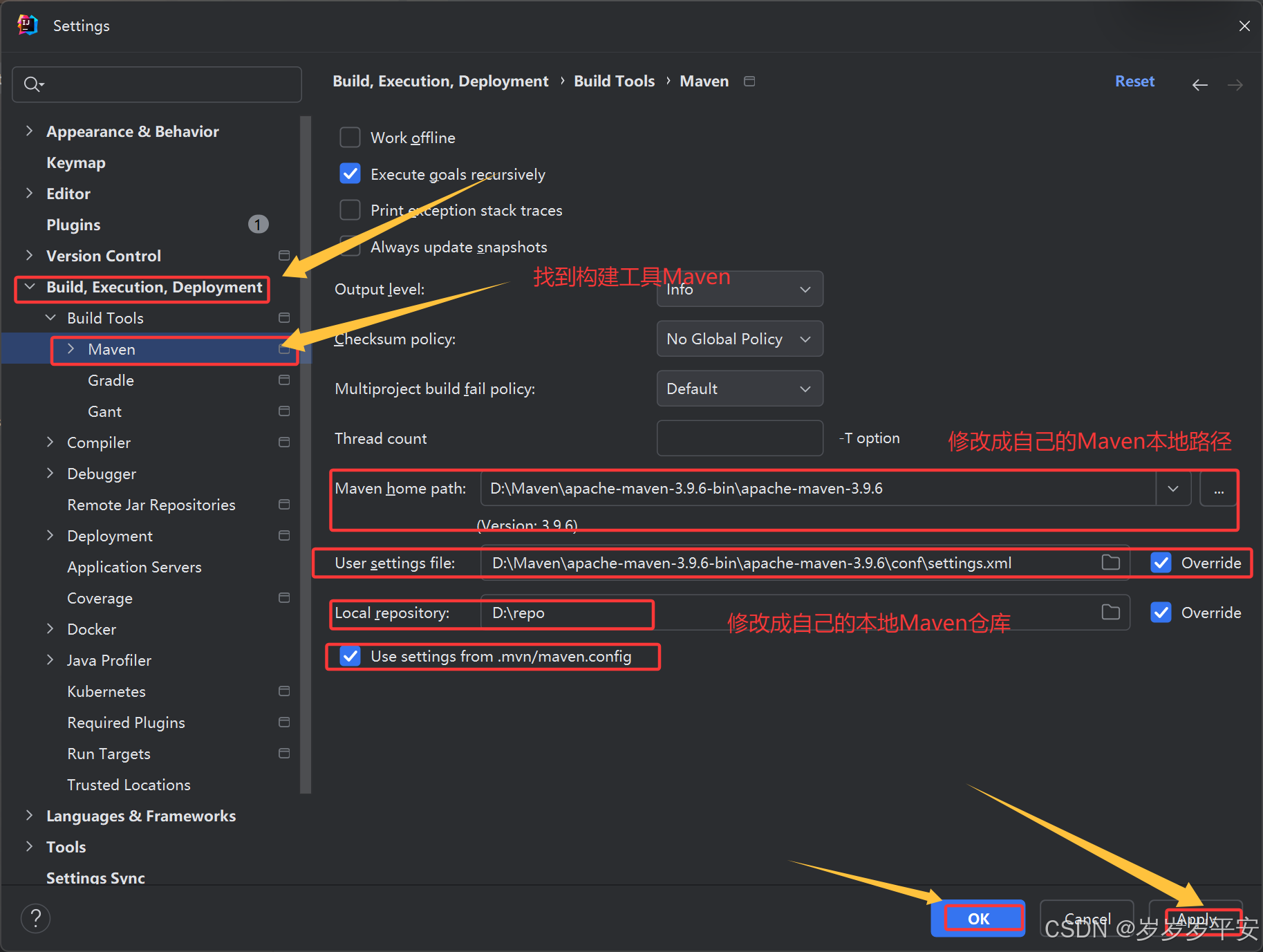Uncheck Override for Local repository
The width and height of the screenshot is (1263, 952).
click(x=1161, y=613)
